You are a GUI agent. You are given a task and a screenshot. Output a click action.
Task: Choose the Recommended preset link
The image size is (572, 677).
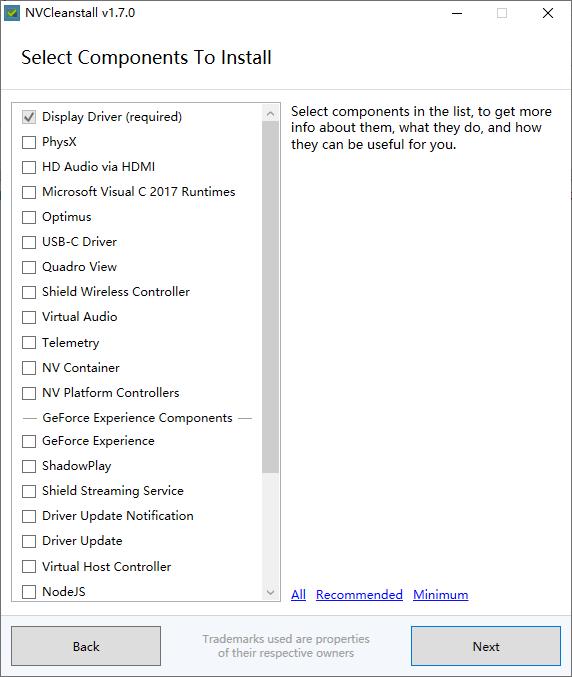(359, 595)
